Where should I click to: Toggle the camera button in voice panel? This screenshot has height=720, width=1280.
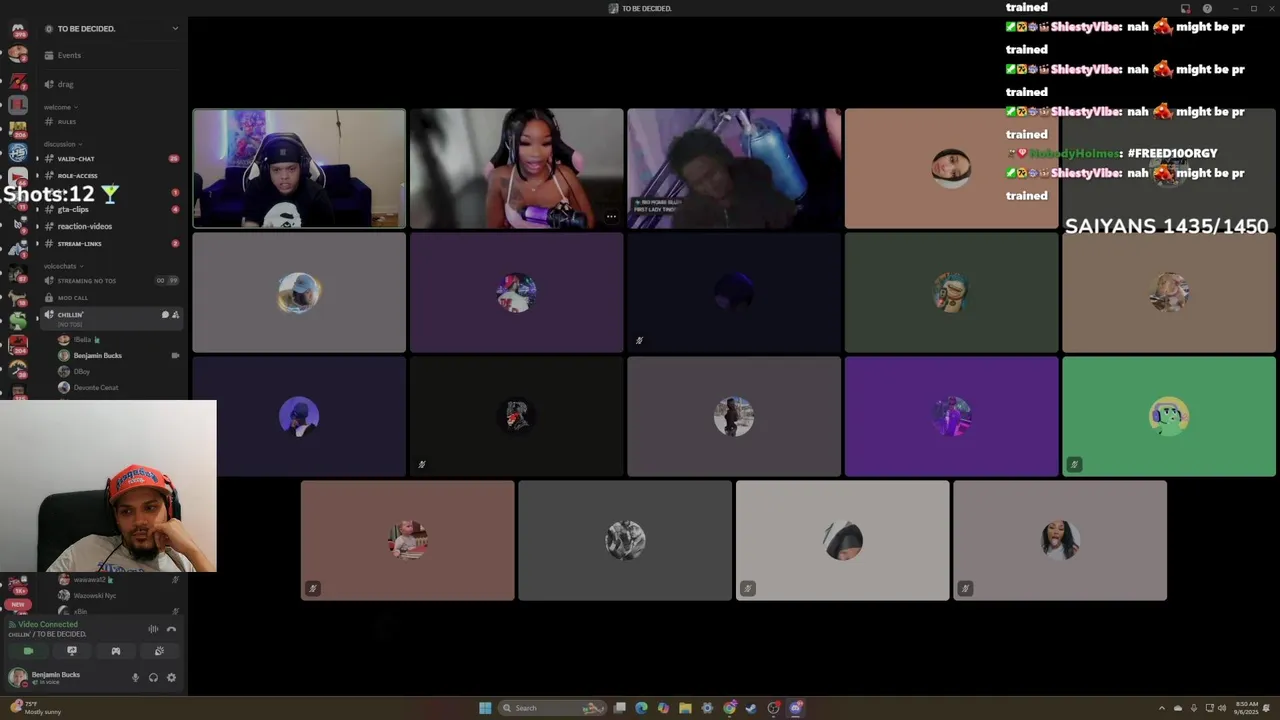pyautogui.click(x=28, y=651)
